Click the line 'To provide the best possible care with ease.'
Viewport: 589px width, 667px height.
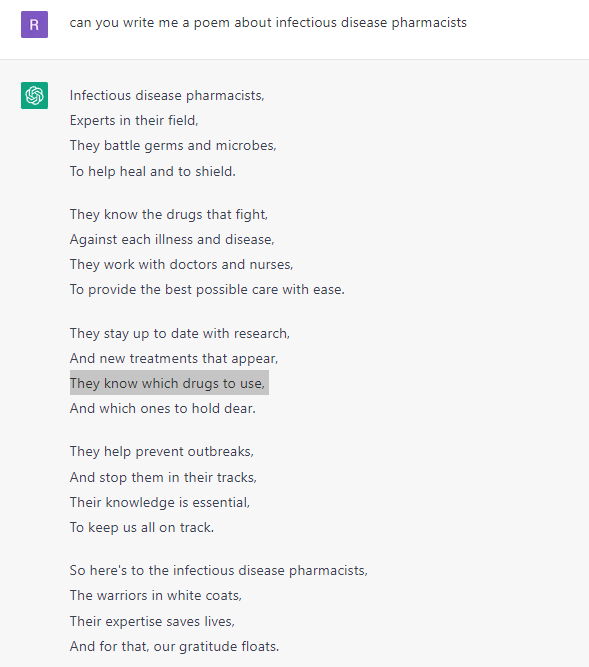[x=207, y=290]
